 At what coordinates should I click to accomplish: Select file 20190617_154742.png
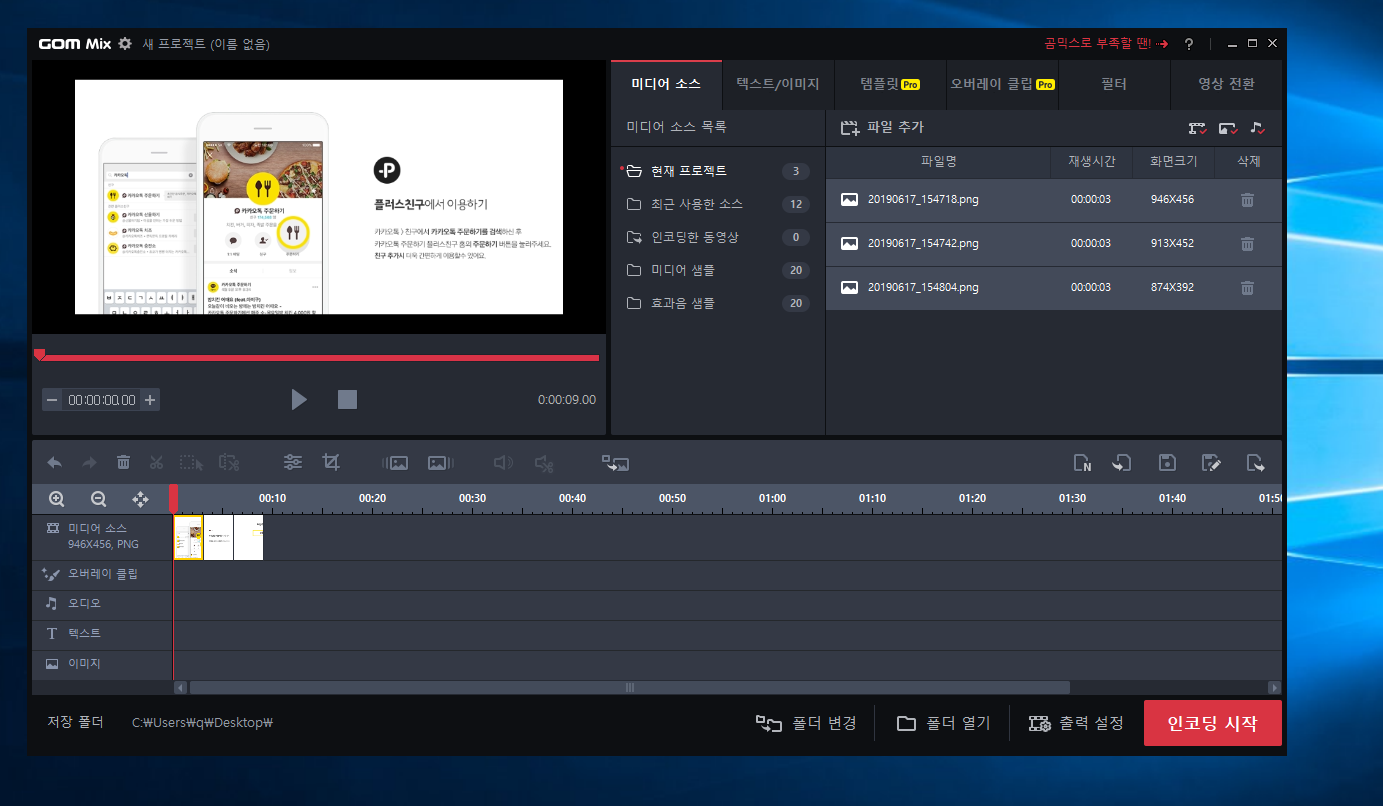coord(1053,244)
